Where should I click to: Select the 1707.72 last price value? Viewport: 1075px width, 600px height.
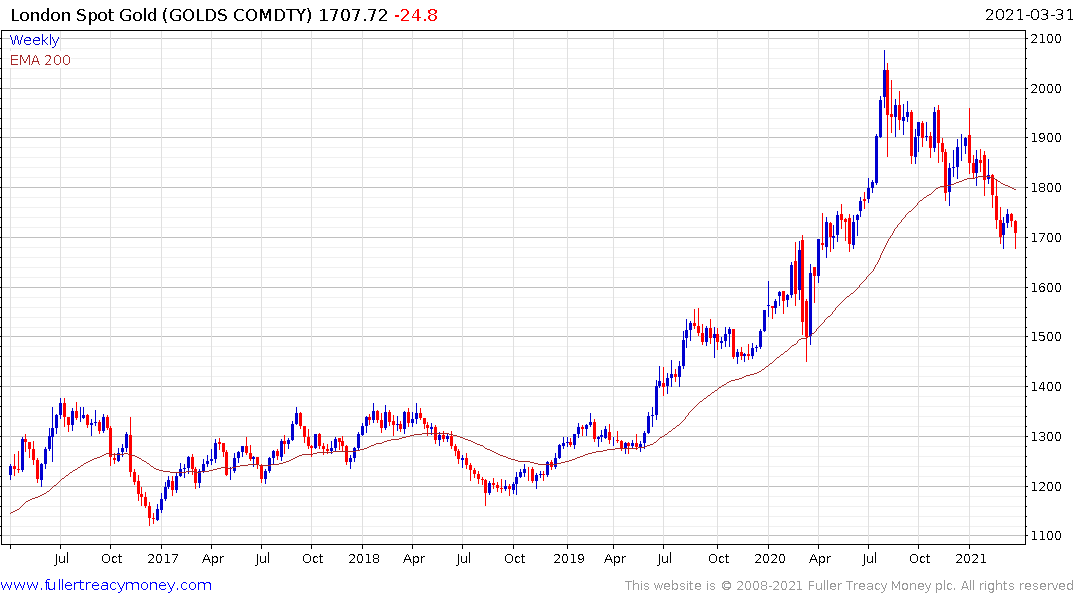tap(353, 15)
